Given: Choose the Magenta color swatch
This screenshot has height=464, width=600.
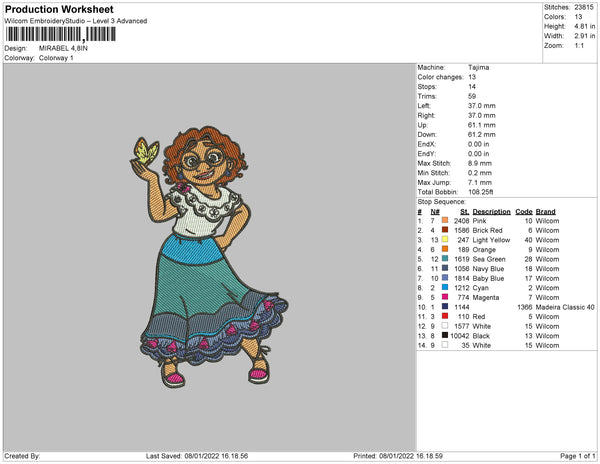Looking at the screenshot, I should pyautogui.click(x=445, y=297).
